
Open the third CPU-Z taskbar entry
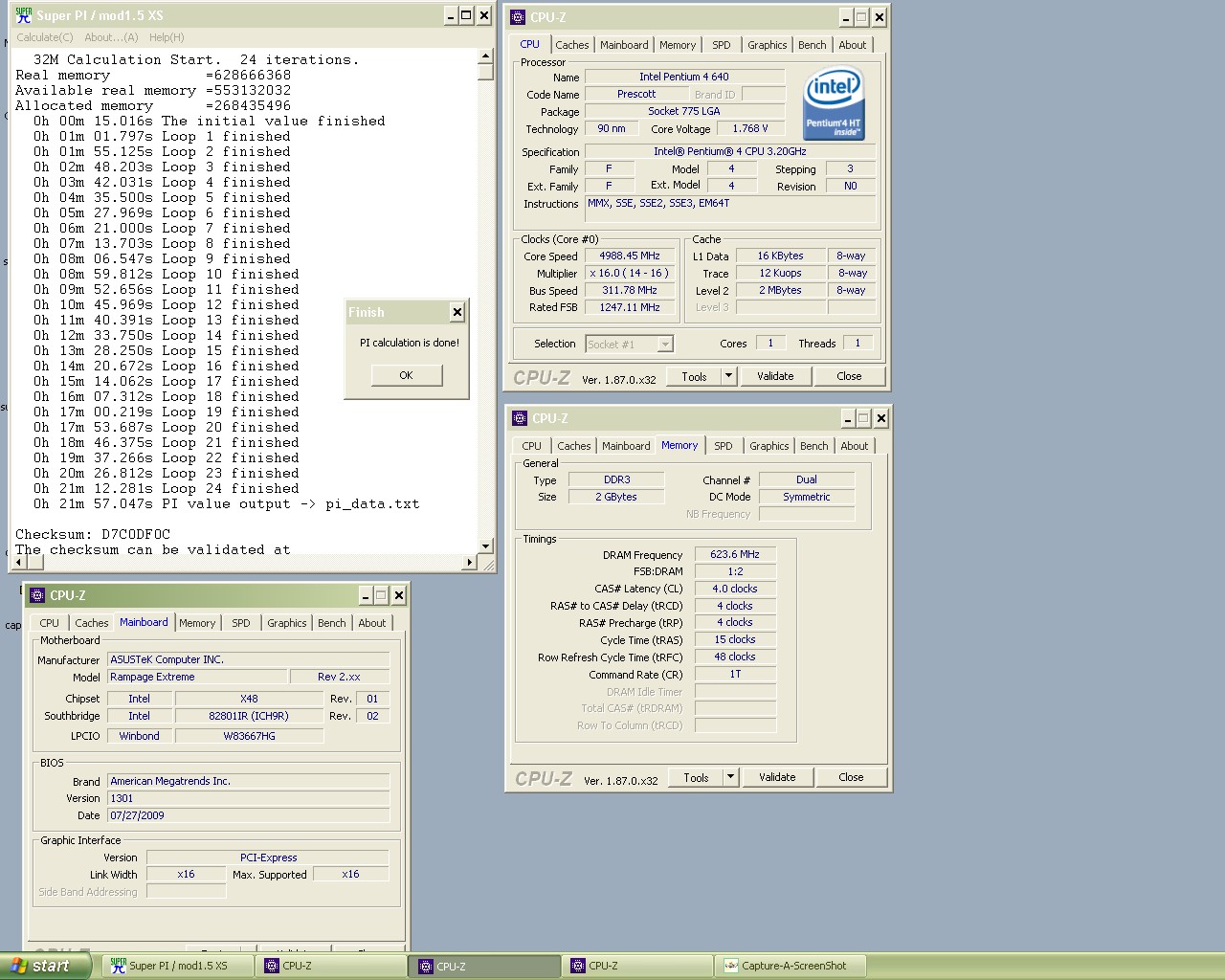638,966
